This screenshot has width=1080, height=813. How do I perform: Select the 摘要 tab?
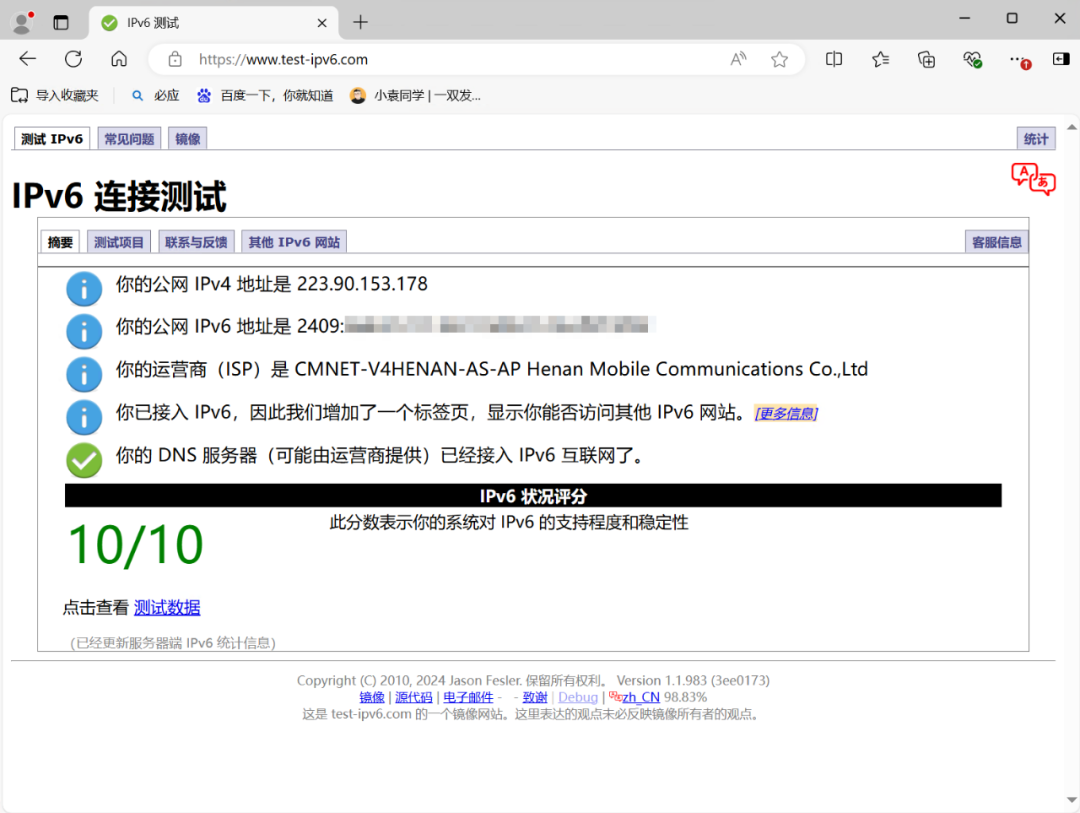60,242
